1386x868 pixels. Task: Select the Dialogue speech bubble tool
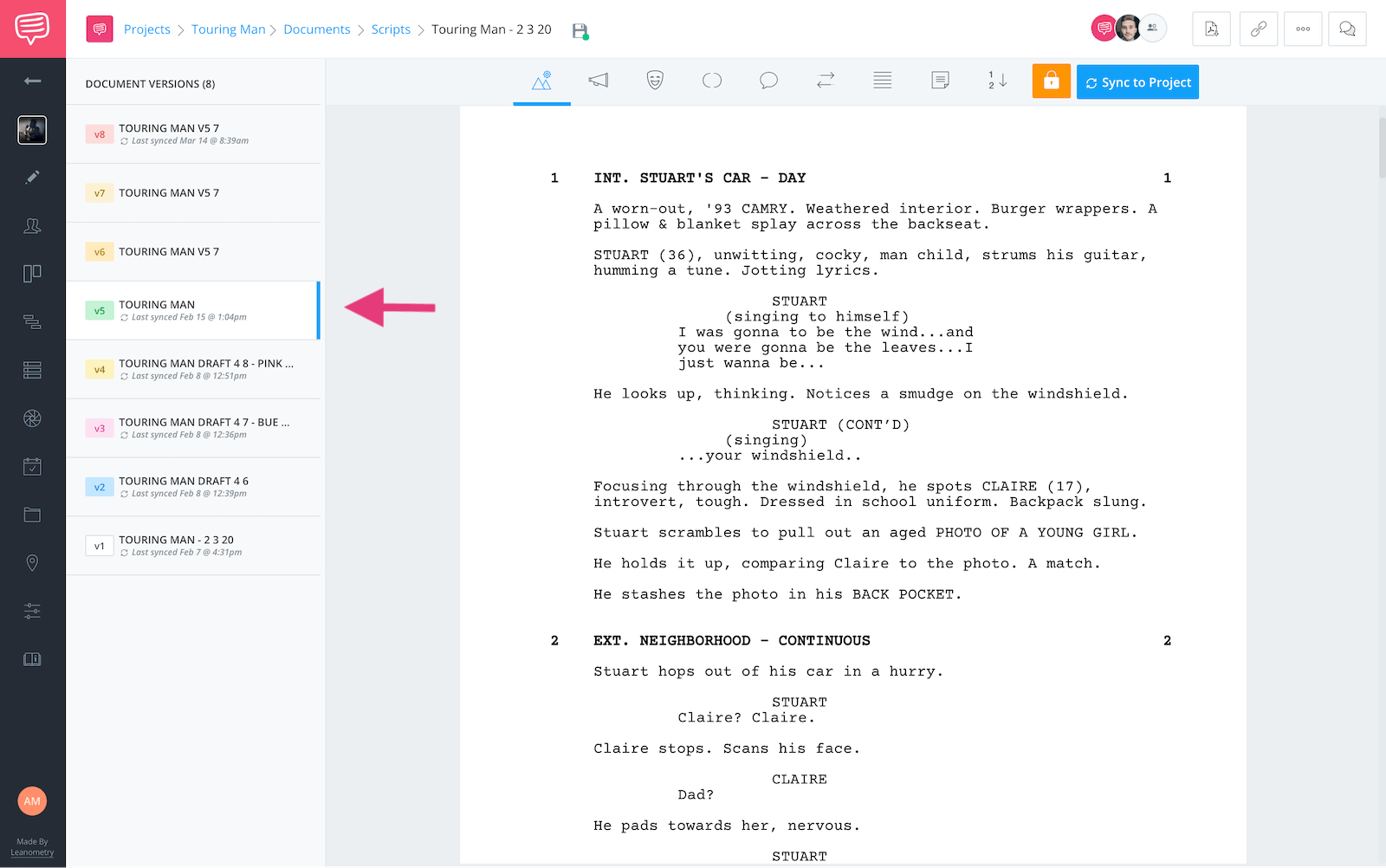[x=768, y=81]
